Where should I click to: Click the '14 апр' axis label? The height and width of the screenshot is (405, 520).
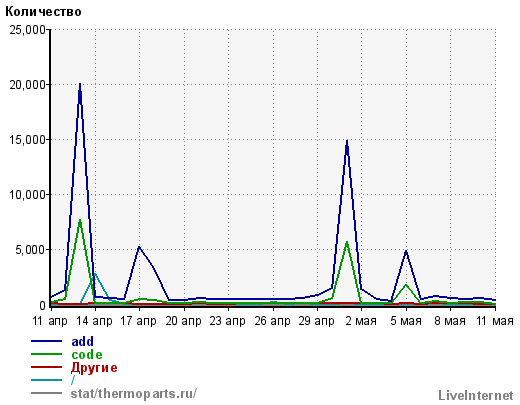coord(94,321)
